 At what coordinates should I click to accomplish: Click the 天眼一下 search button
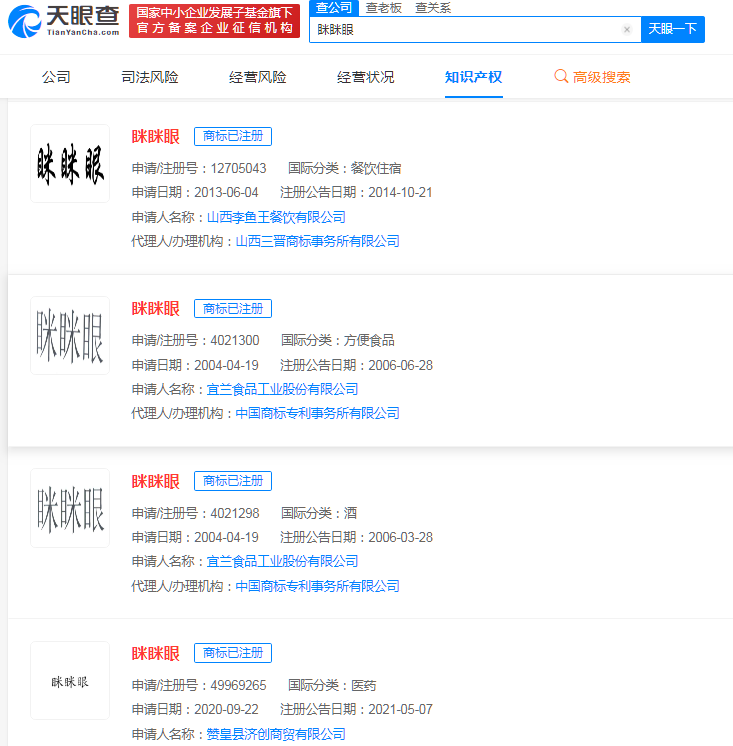tap(673, 29)
